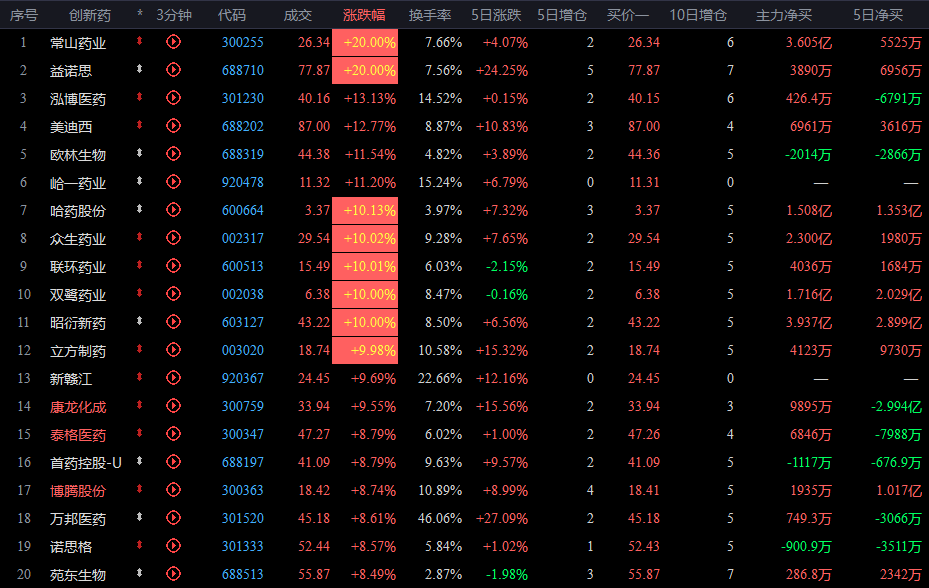The width and height of the screenshot is (929, 588).
Task: Open stock code 688710
Action: tap(242, 71)
